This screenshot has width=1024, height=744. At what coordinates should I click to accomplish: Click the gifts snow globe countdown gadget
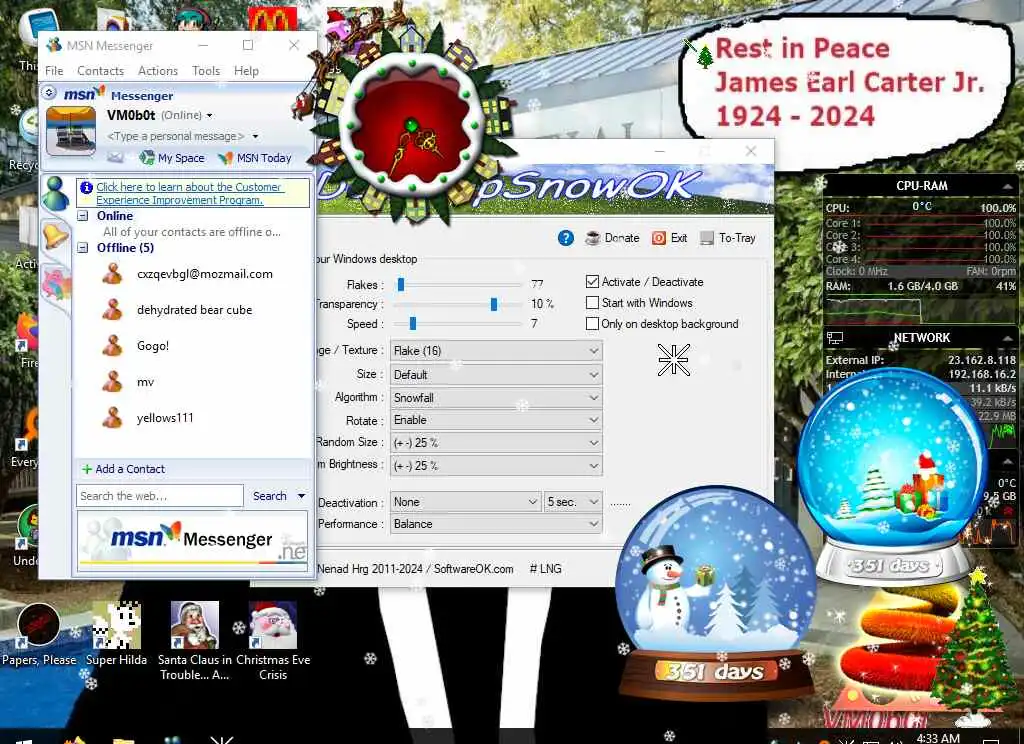891,477
